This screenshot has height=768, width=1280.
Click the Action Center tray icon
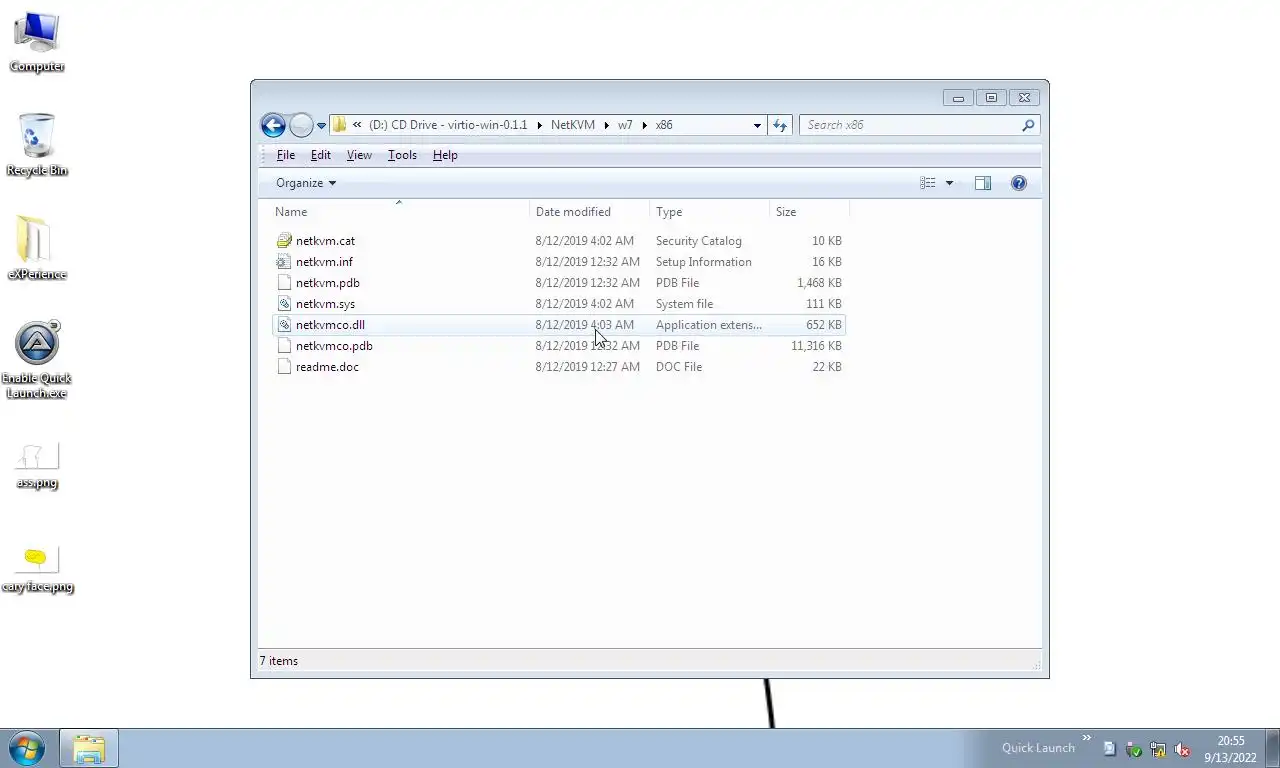[x=1109, y=749]
